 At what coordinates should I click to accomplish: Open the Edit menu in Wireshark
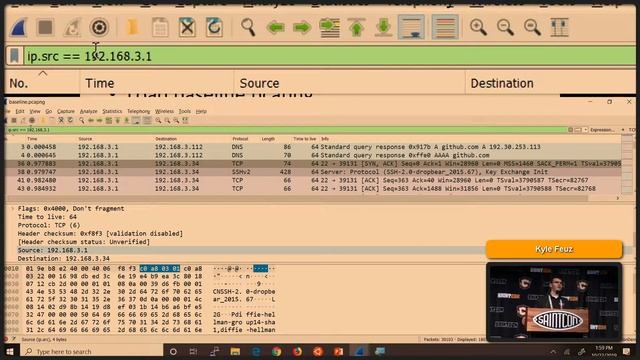point(20,111)
